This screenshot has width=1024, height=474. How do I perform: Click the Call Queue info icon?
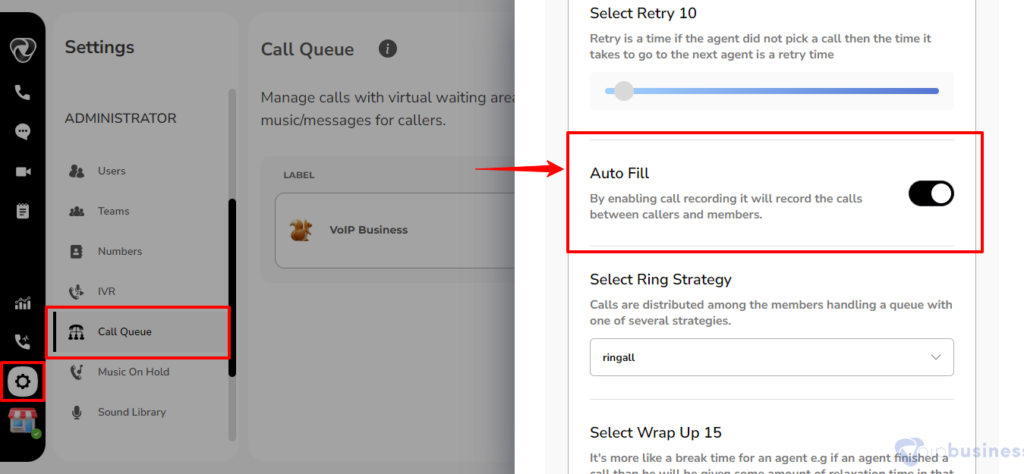point(388,49)
